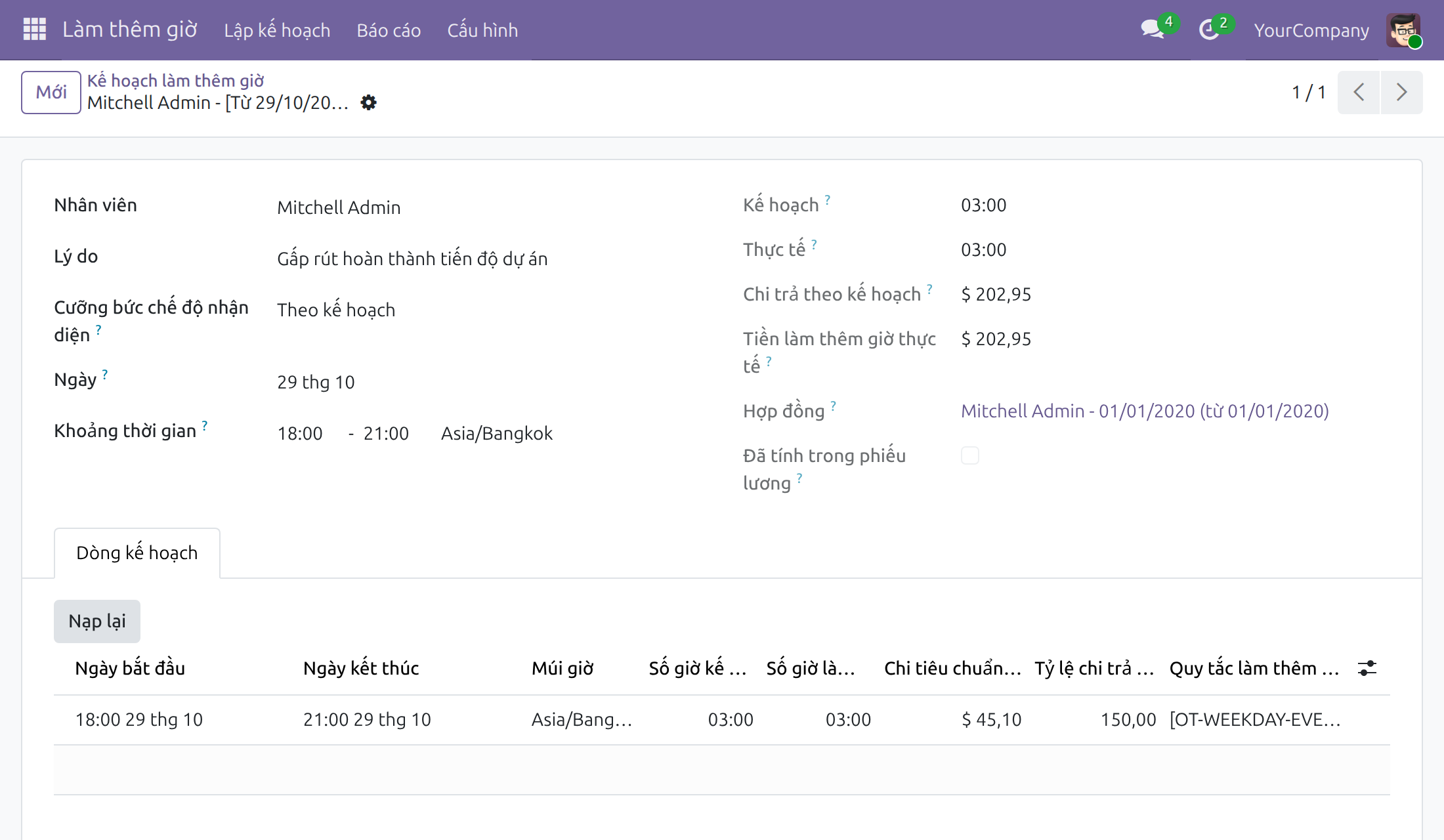The image size is (1444, 840).
Task: Show help tooltip for Ngày field
Action: coord(105,374)
